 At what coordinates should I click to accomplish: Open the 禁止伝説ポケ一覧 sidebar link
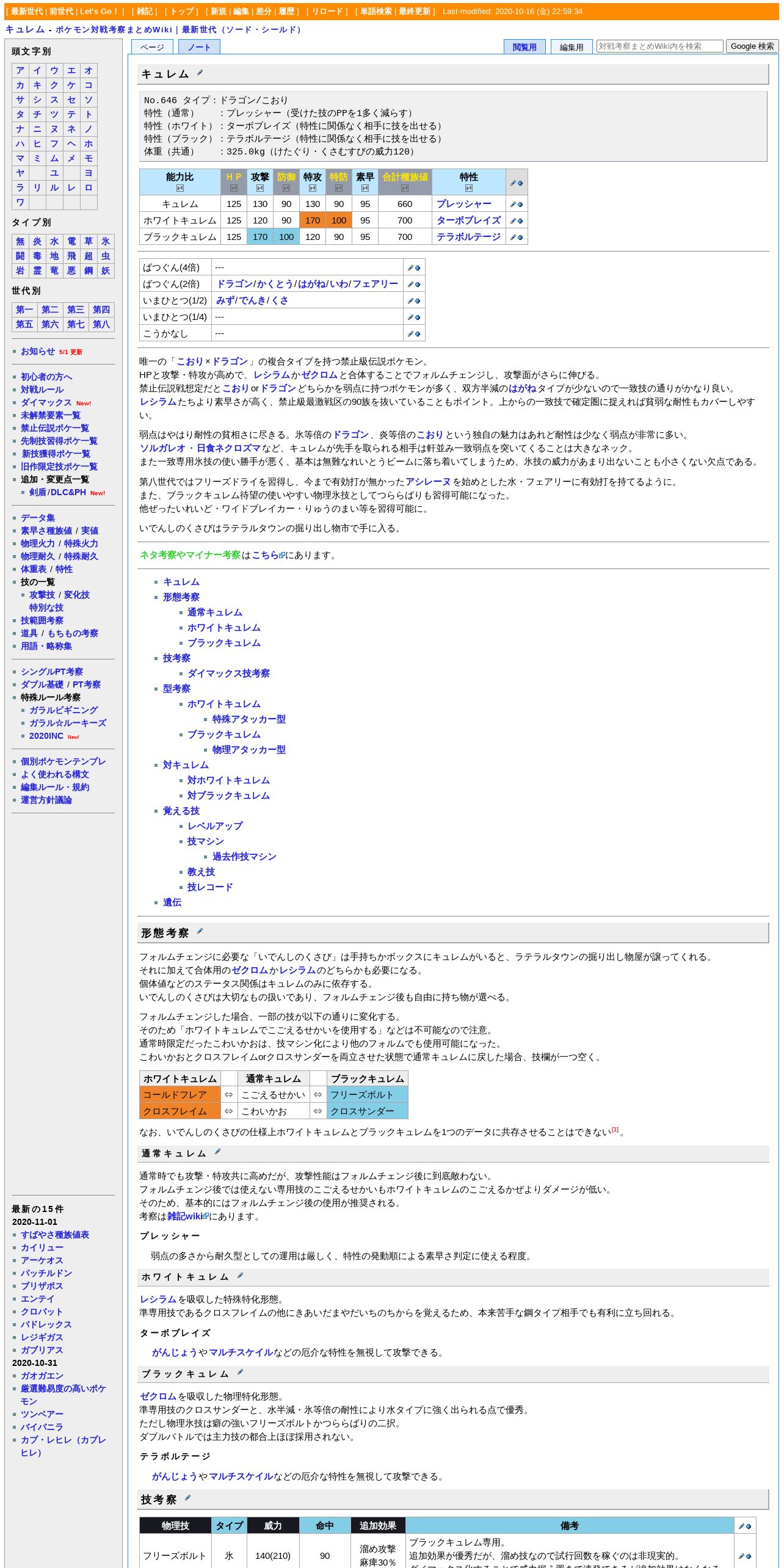[55, 429]
